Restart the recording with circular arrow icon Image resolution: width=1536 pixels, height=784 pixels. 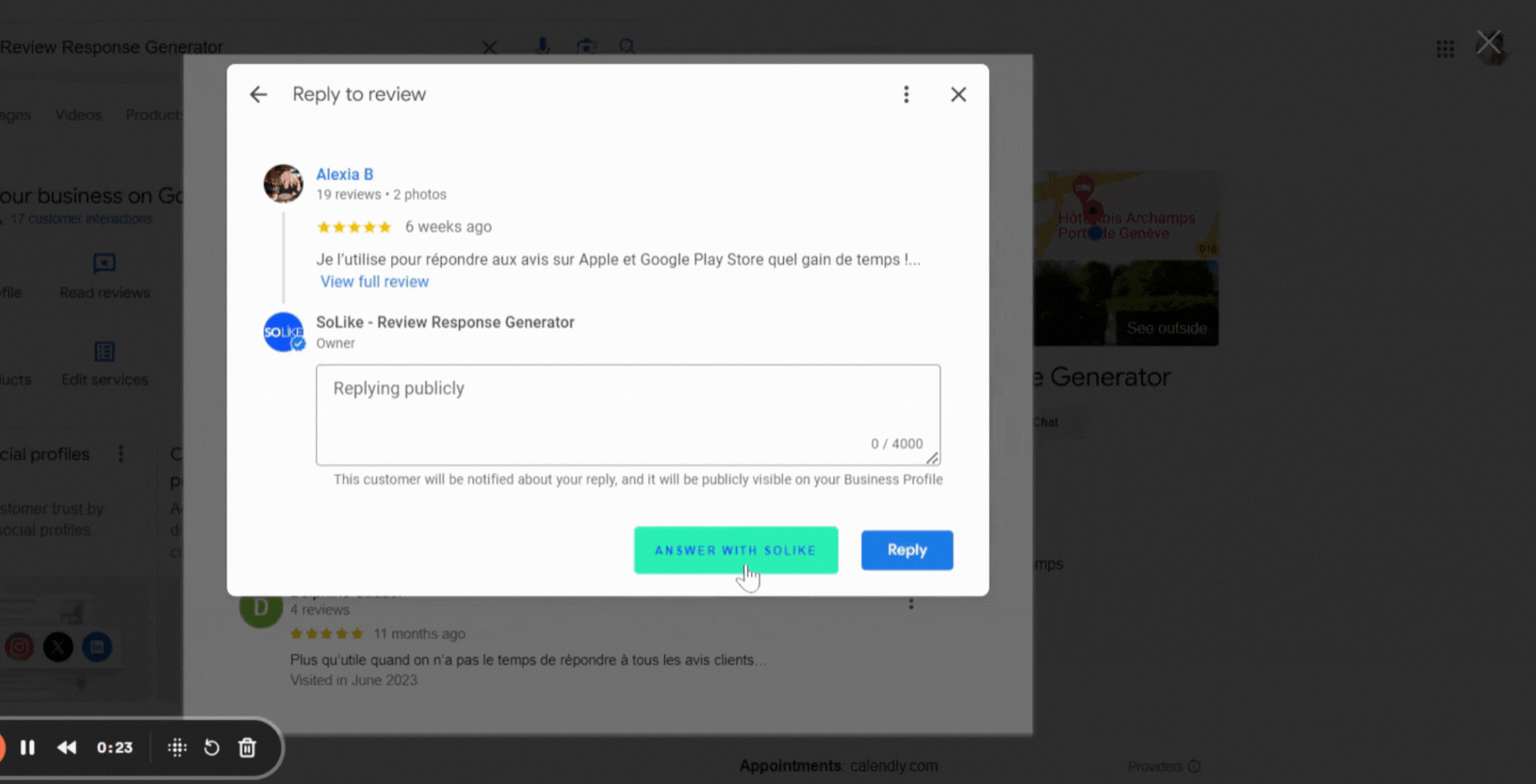tap(211, 747)
